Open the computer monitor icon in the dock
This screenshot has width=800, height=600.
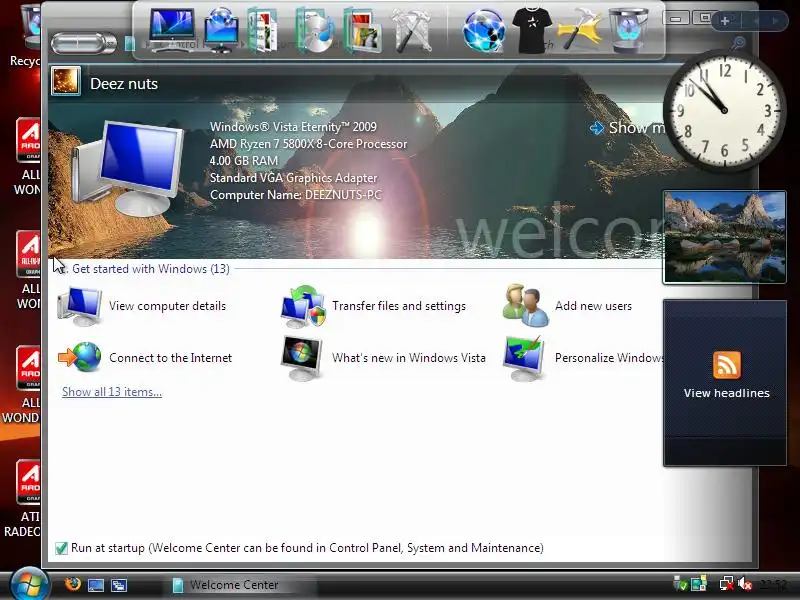click(x=171, y=30)
